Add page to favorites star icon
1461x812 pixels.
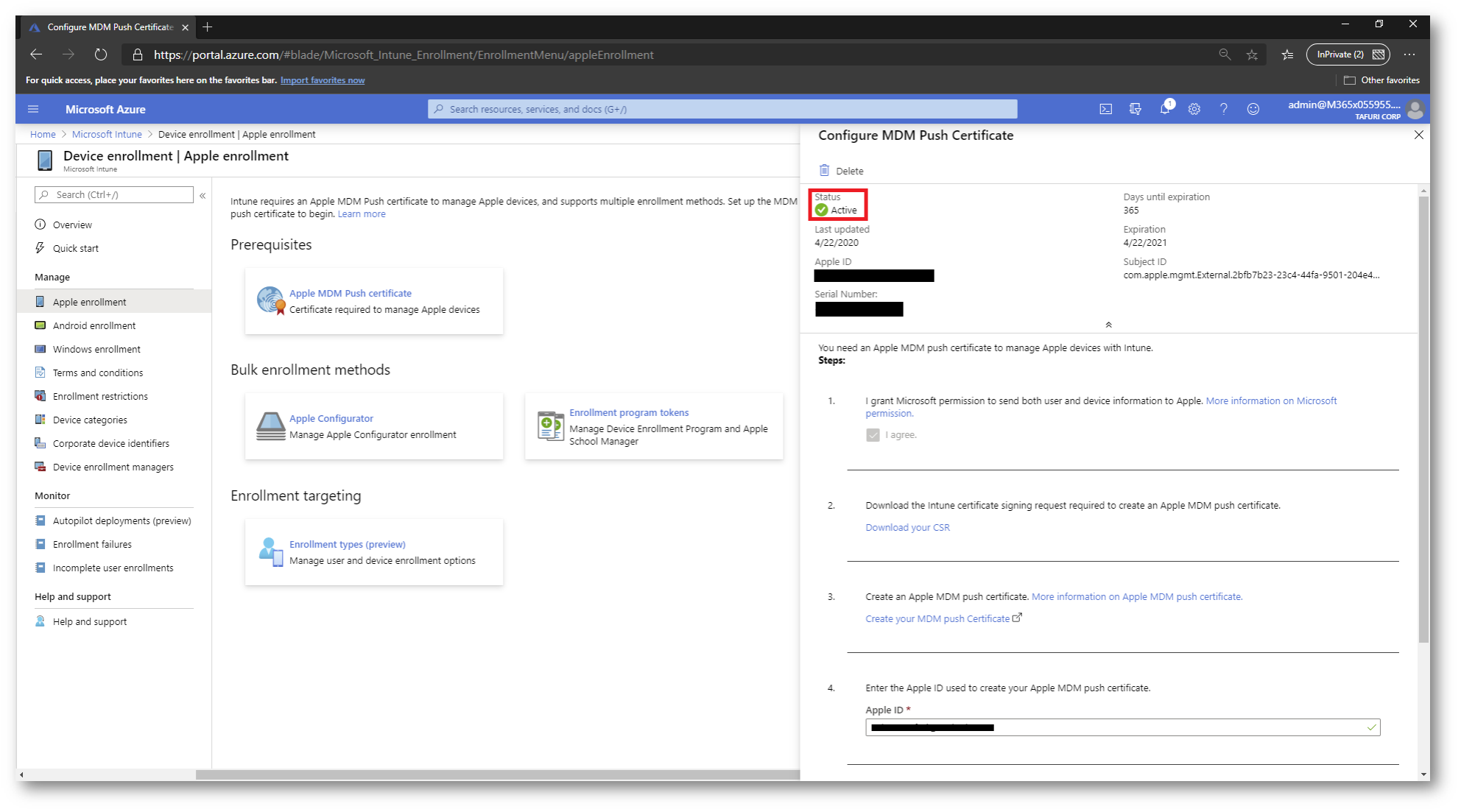[1252, 54]
